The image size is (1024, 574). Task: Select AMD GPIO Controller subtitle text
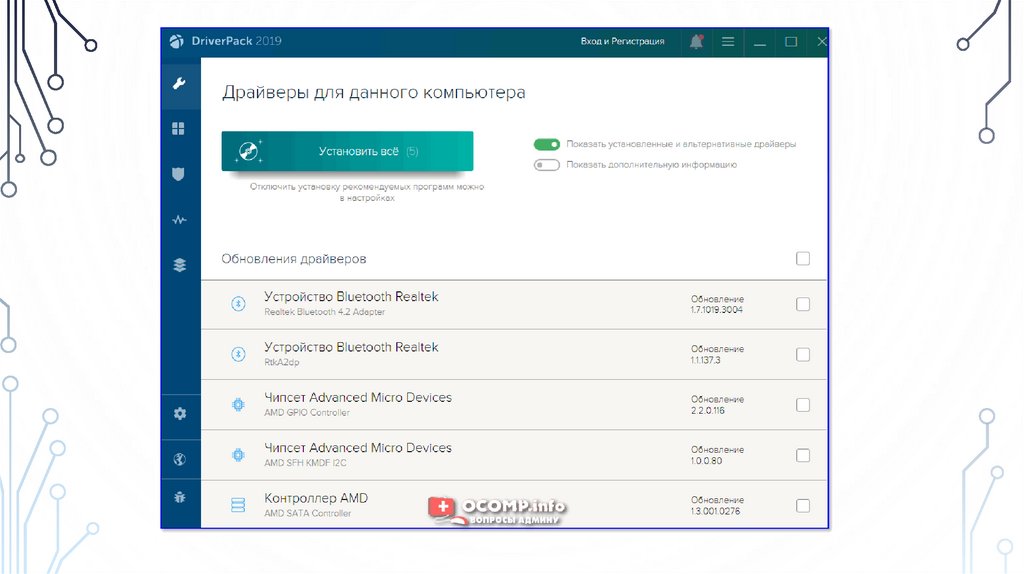(x=307, y=413)
